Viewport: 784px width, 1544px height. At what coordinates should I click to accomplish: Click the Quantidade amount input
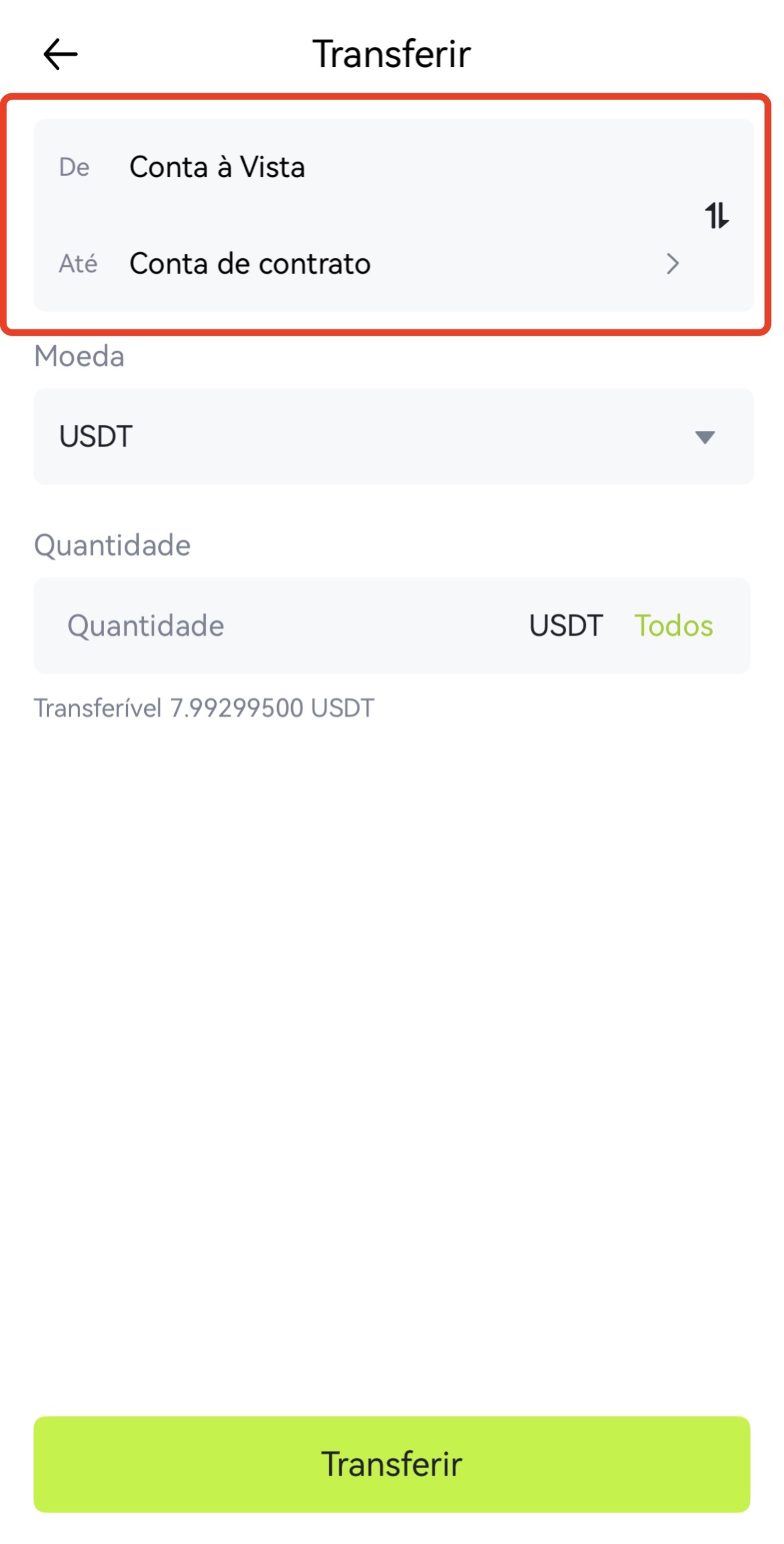pyautogui.click(x=282, y=626)
